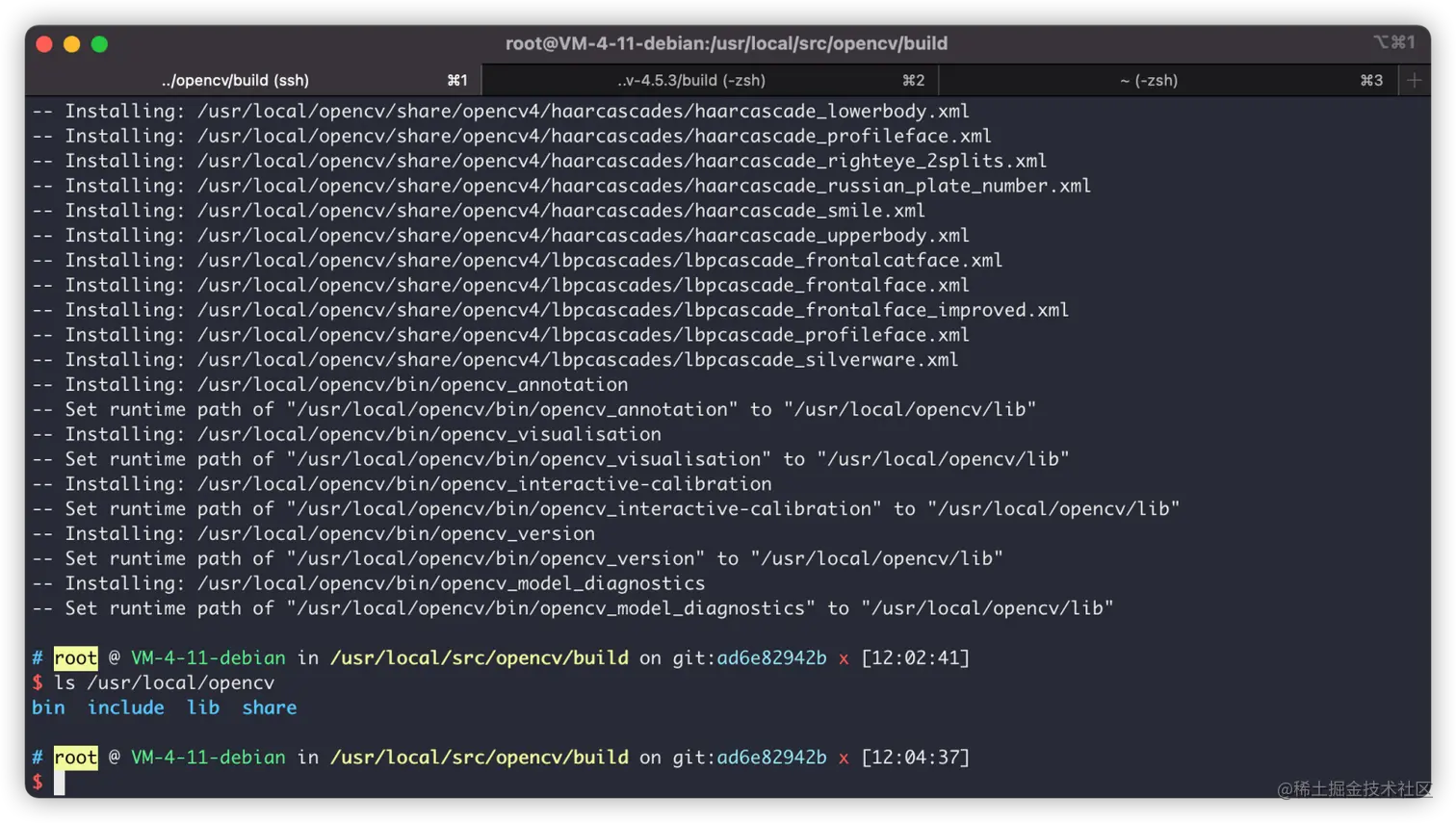Image resolution: width=1456 pixels, height=823 pixels.
Task: Switch to the ../opencv/build (ssh) tab
Action: 253,81
